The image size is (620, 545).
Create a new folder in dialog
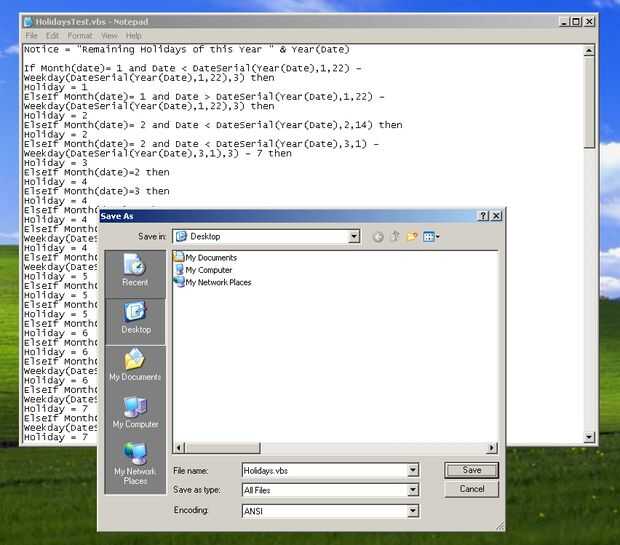point(412,237)
